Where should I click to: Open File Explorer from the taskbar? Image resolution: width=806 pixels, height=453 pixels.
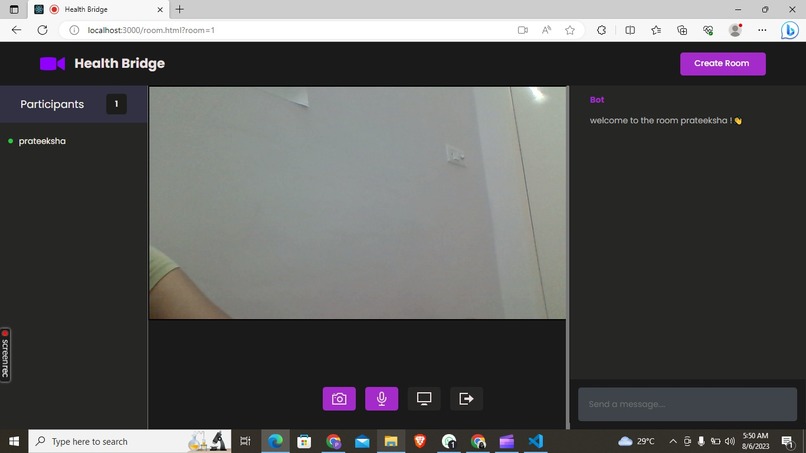tap(391, 441)
